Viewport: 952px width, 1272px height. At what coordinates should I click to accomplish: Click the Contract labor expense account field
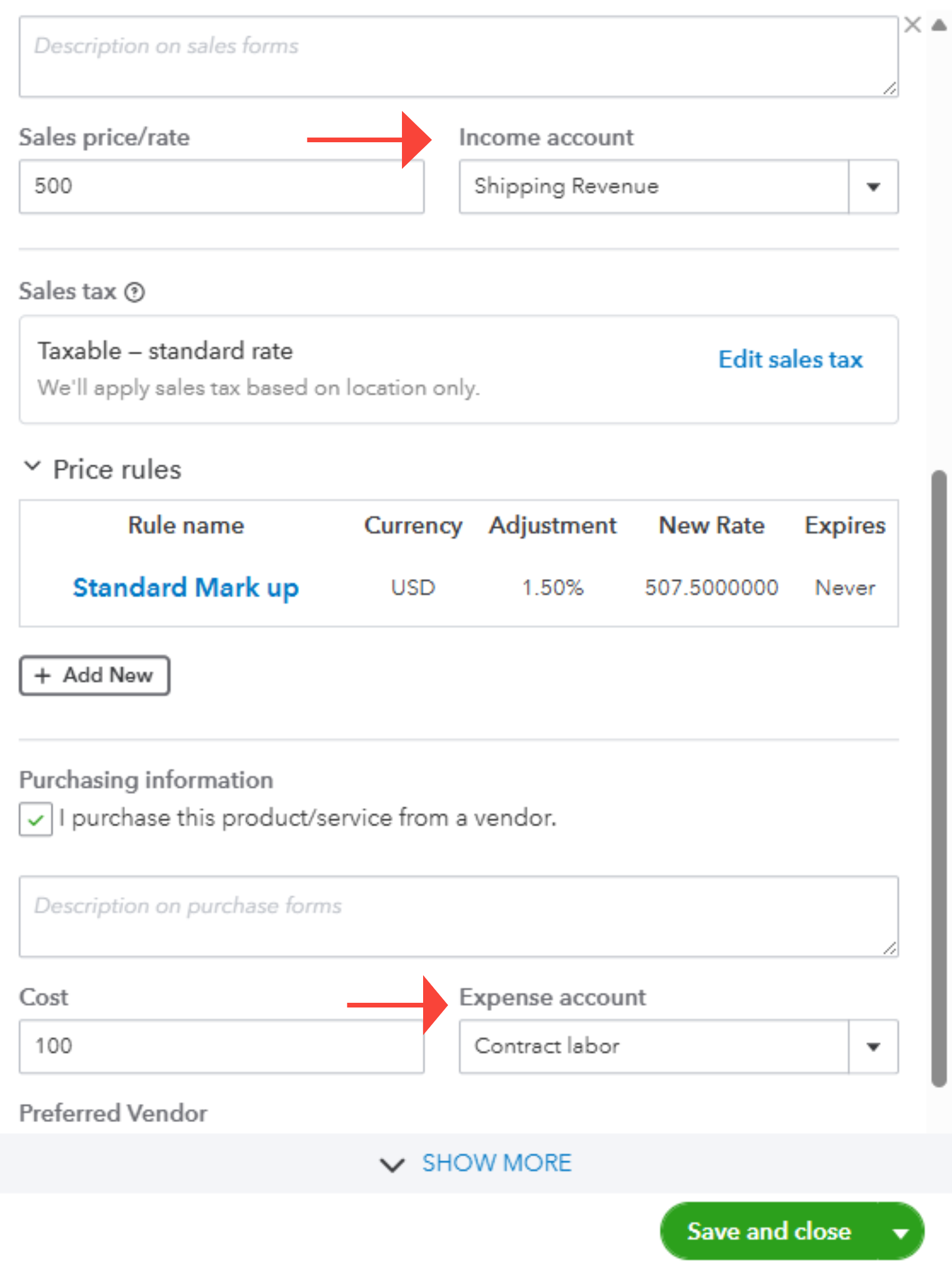(x=653, y=1047)
